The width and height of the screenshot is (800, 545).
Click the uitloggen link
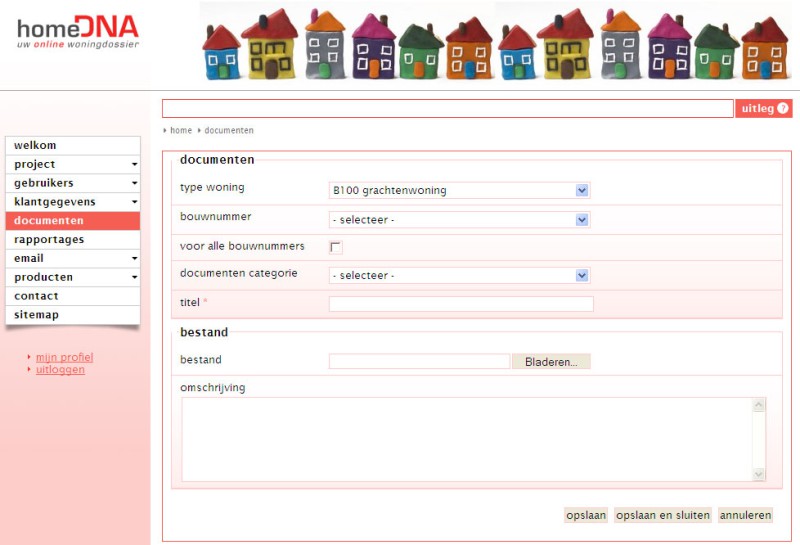[x=60, y=369]
